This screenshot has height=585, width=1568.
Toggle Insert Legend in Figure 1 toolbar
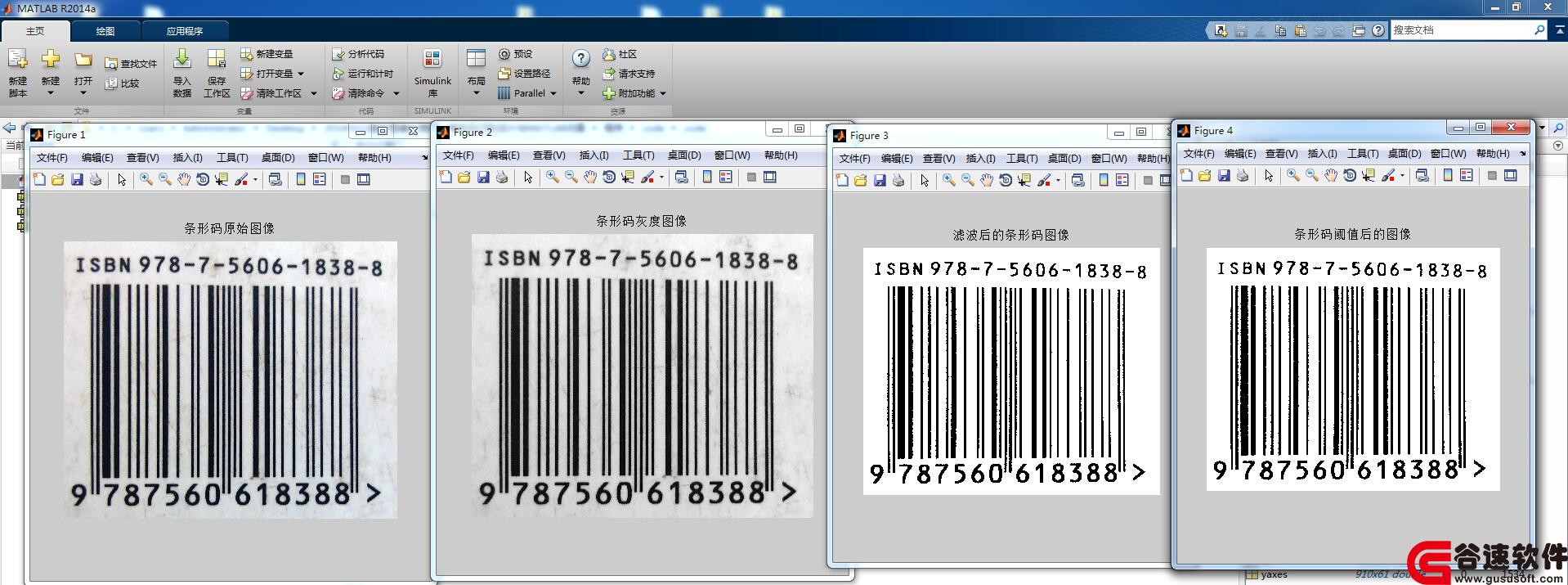(320, 179)
